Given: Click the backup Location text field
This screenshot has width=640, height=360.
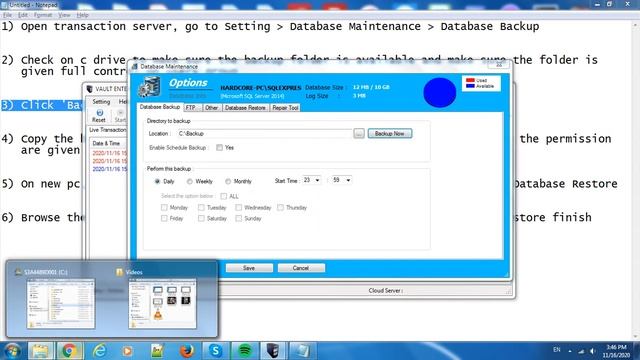Looking at the screenshot, I should coord(264,133).
